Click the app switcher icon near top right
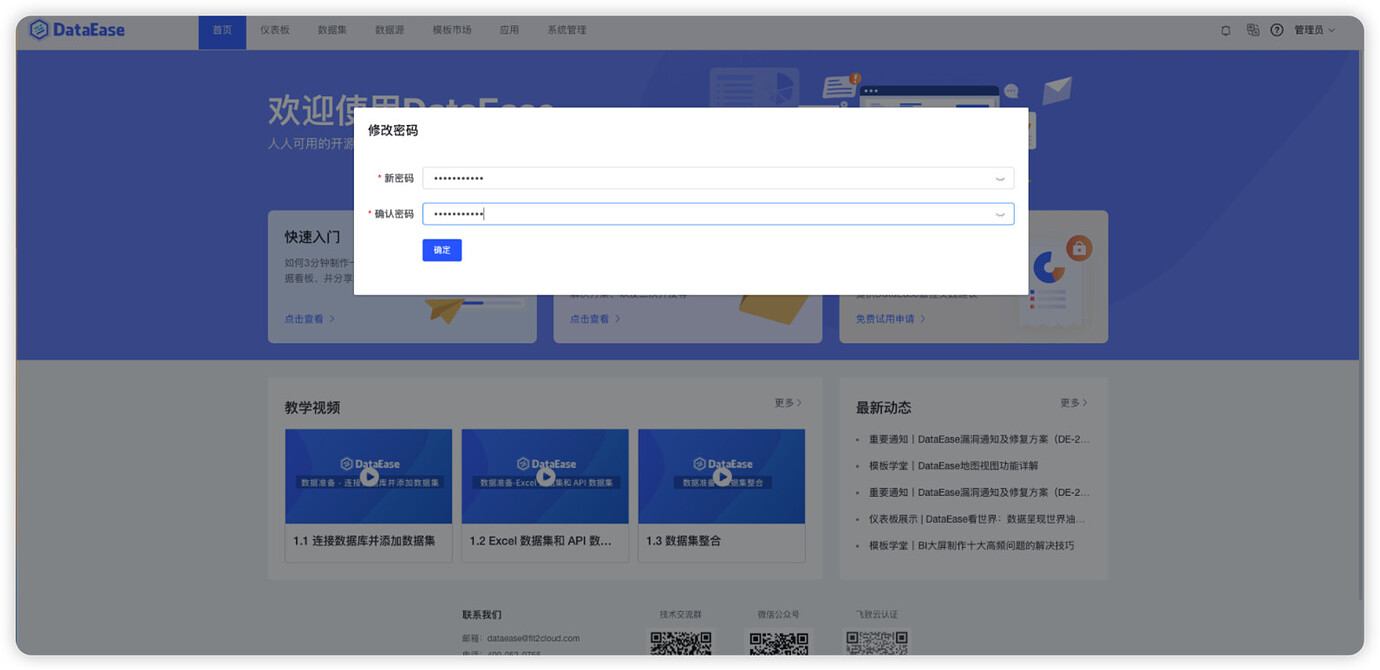The width and height of the screenshot is (1380, 670). 1253,30
